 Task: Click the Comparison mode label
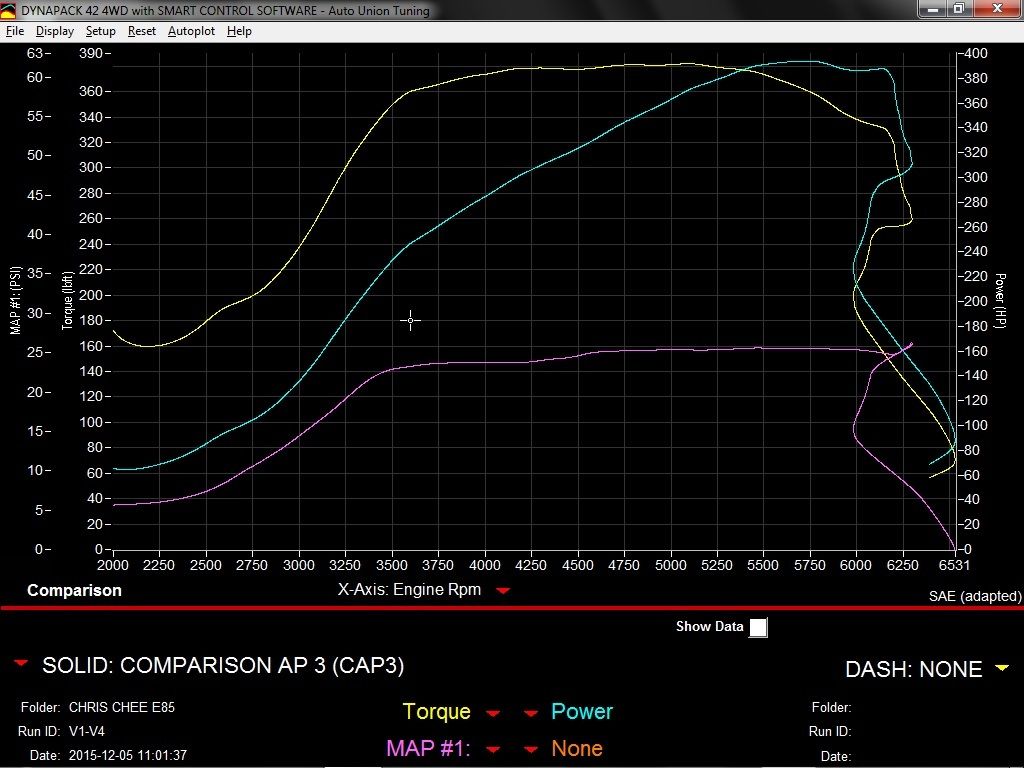click(74, 590)
